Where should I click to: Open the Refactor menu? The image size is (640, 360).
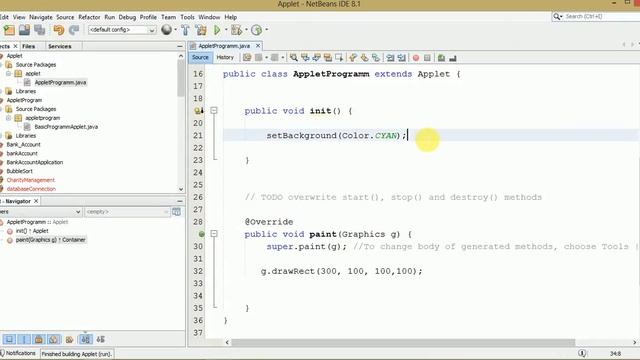coord(89,17)
